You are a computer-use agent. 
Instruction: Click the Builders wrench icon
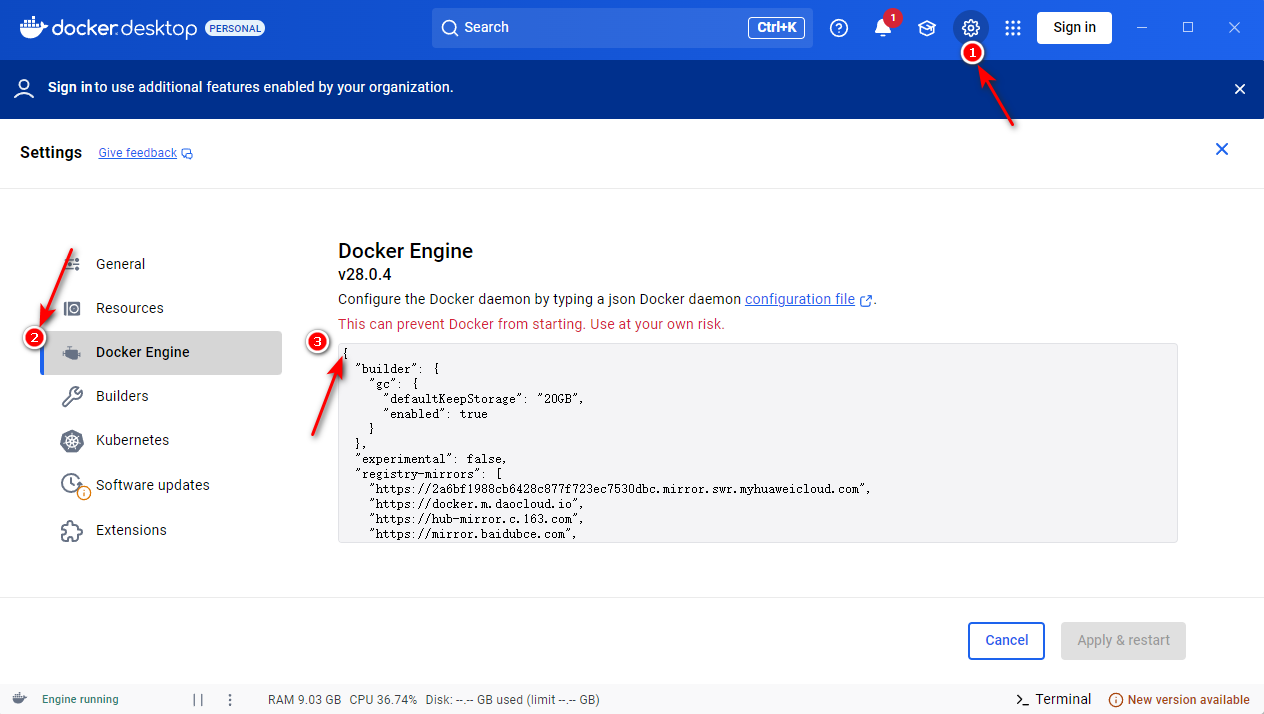click(72, 396)
